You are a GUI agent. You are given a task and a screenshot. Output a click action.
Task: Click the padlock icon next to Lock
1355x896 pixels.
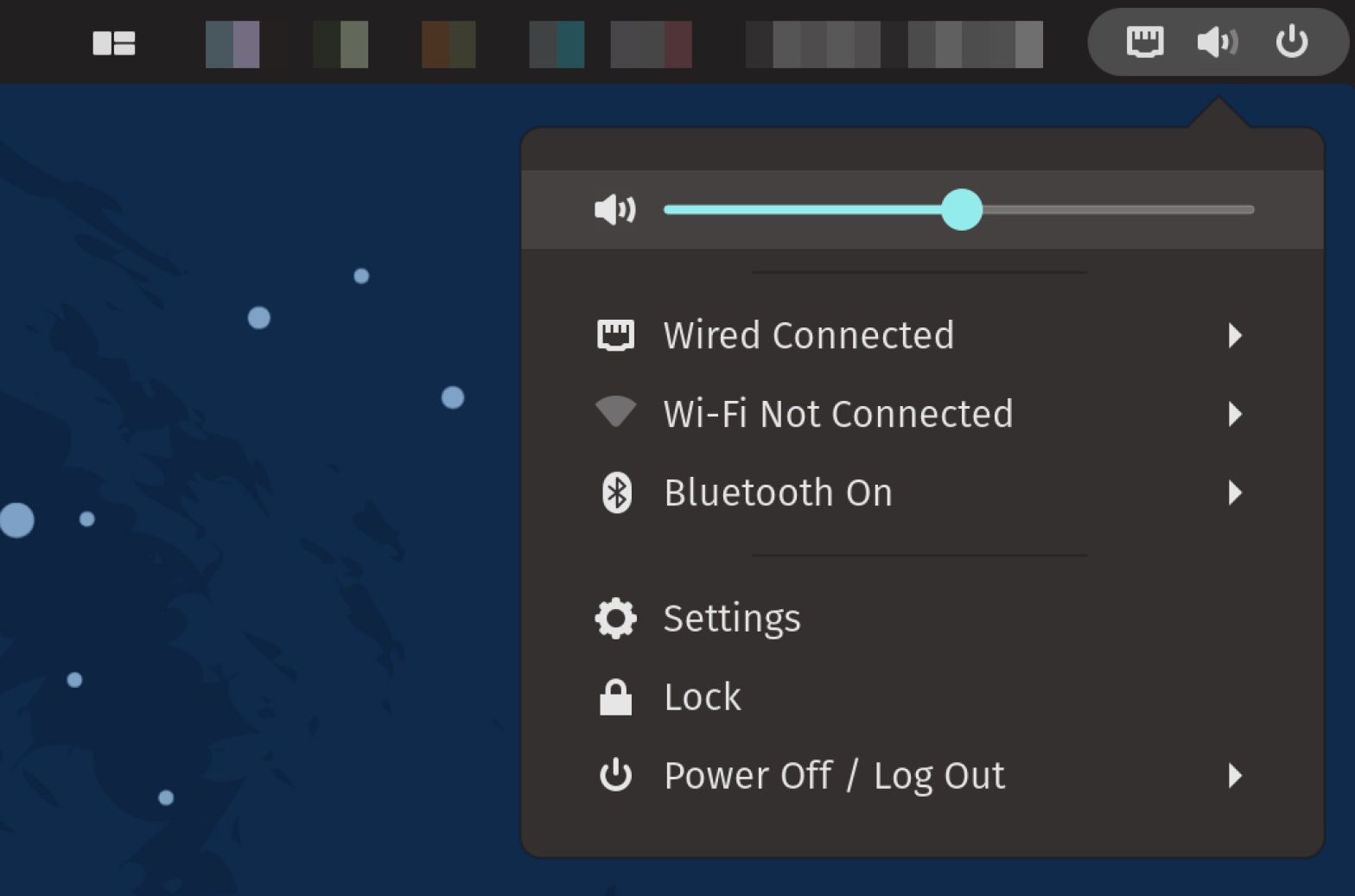click(615, 696)
